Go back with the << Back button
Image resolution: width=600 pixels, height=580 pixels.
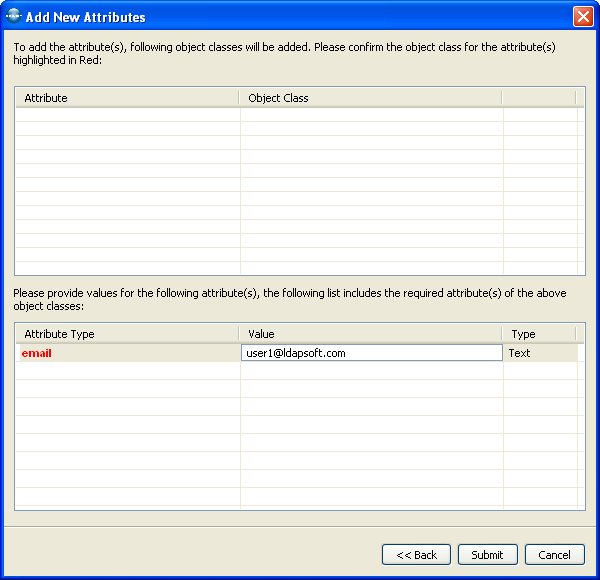point(416,554)
